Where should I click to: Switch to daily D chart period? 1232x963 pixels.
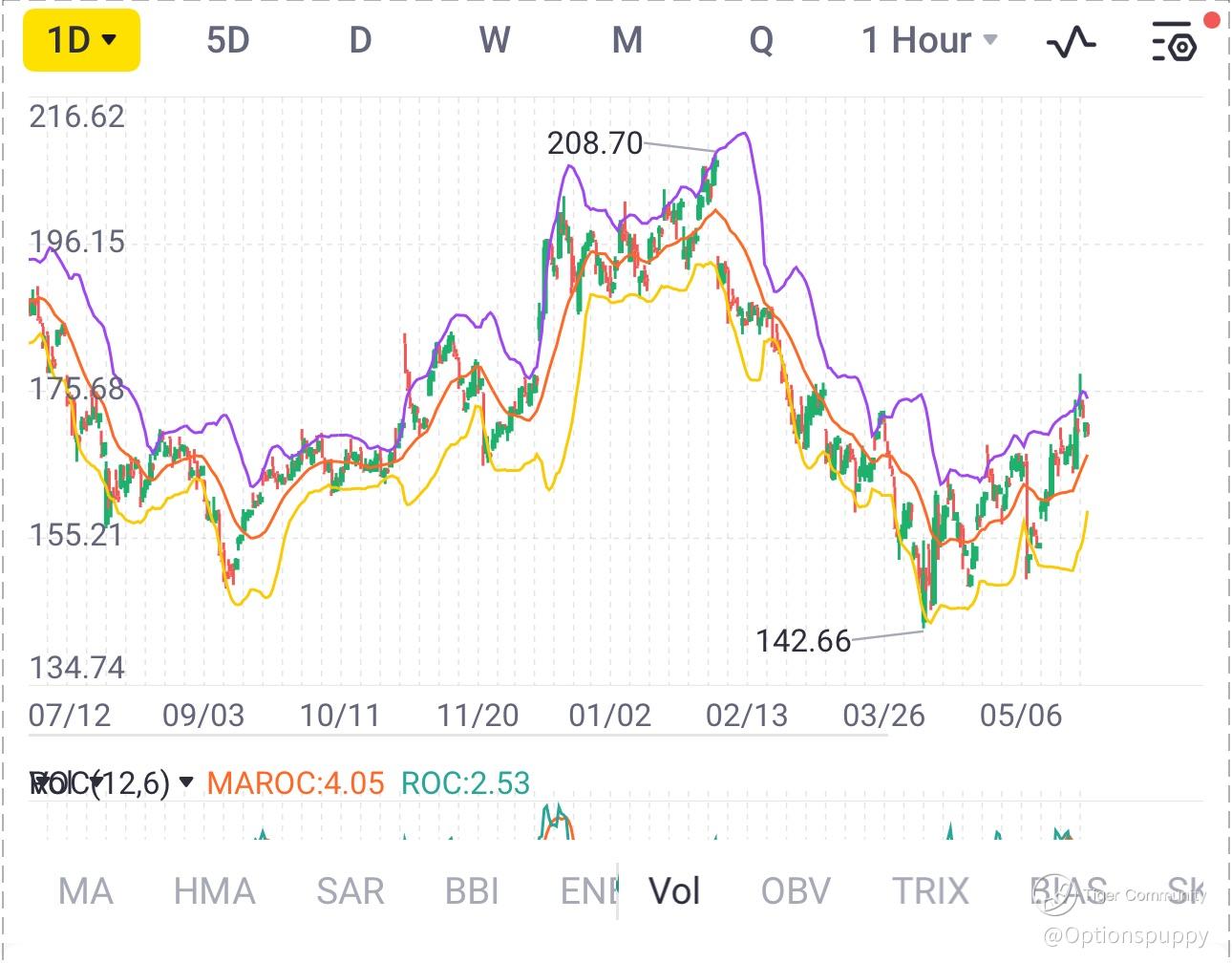point(360,41)
